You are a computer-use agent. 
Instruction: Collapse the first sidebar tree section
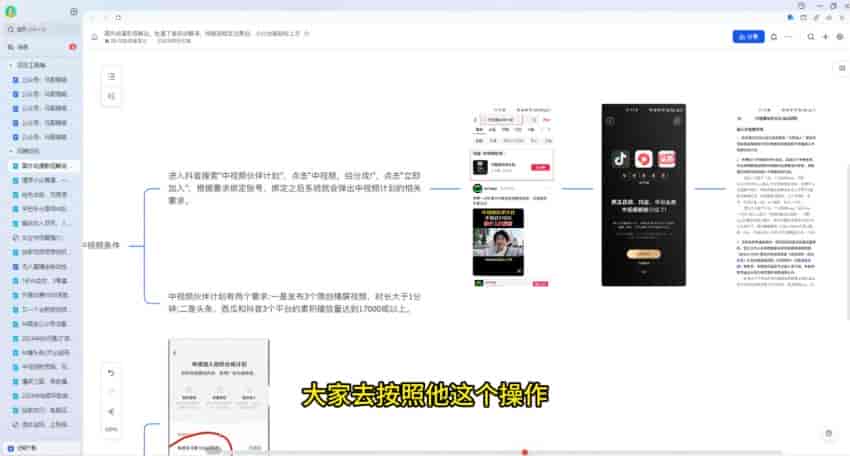pos(10,65)
